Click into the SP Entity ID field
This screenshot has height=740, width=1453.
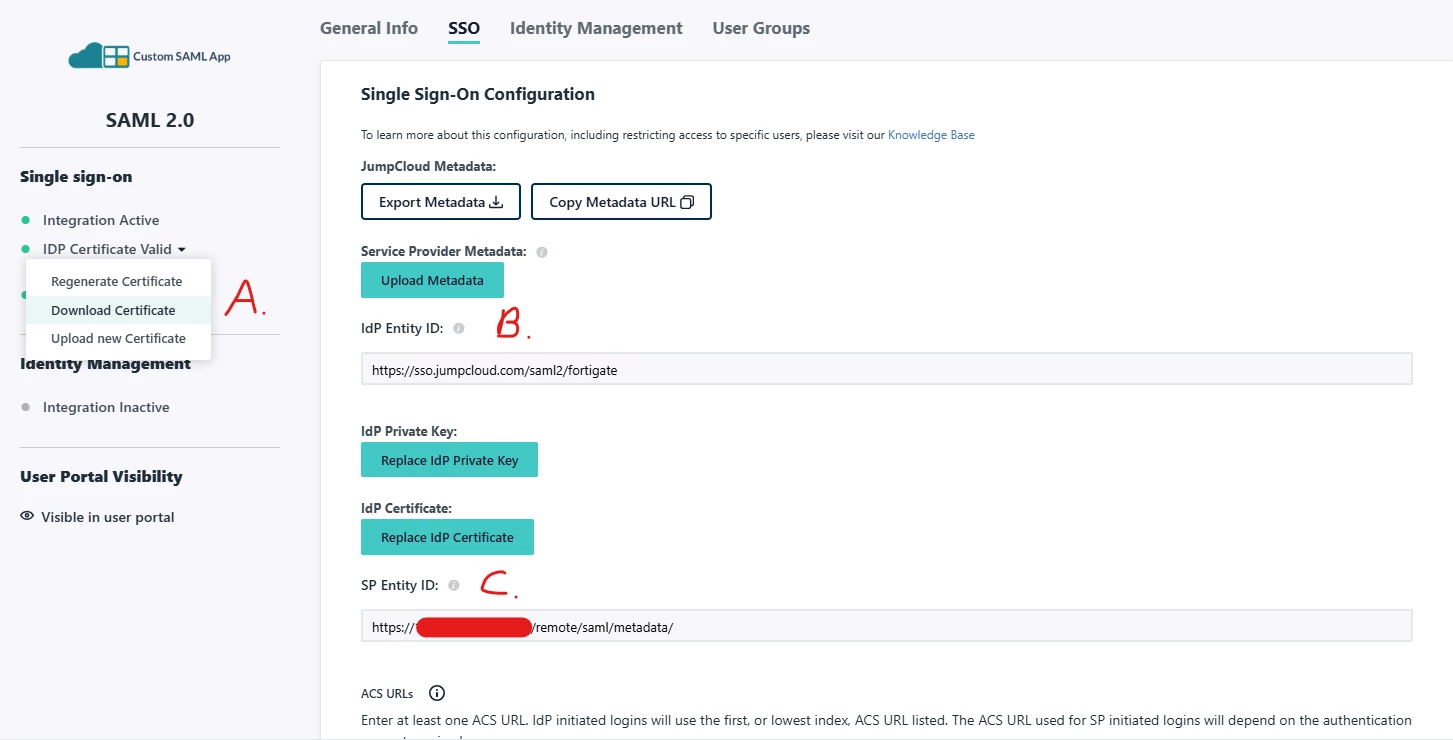[886, 626]
